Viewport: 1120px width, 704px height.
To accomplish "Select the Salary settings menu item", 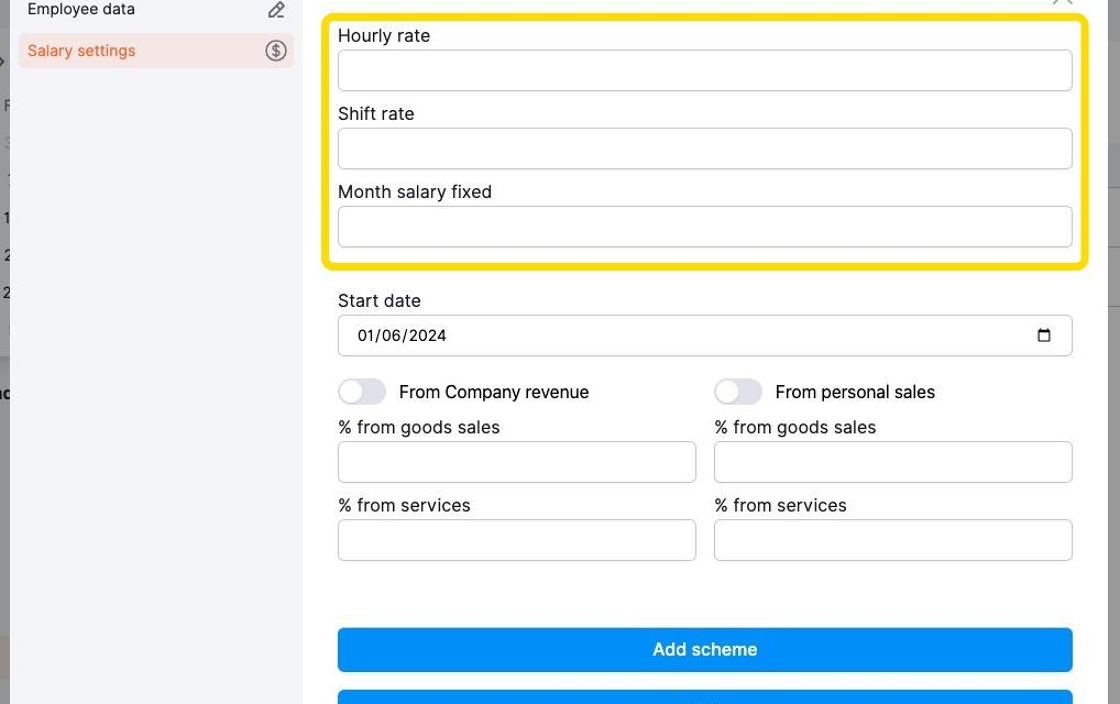I will 156,51.
